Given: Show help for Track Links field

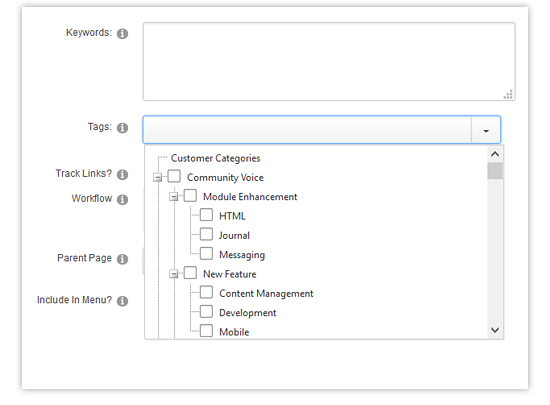Looking at the screenshot, I should coord(122,174).
